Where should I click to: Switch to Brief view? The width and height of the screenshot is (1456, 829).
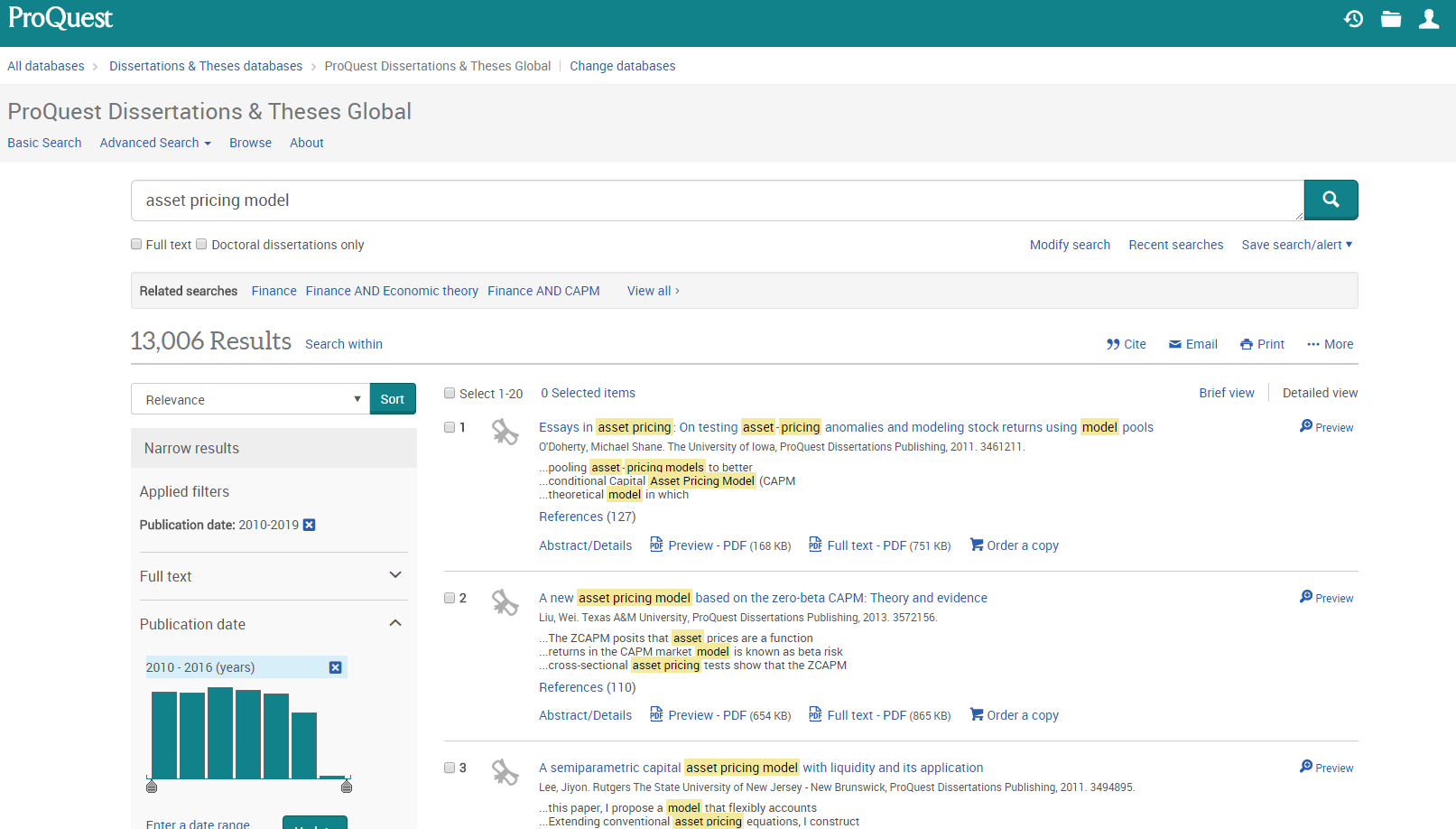(1227, 393)
